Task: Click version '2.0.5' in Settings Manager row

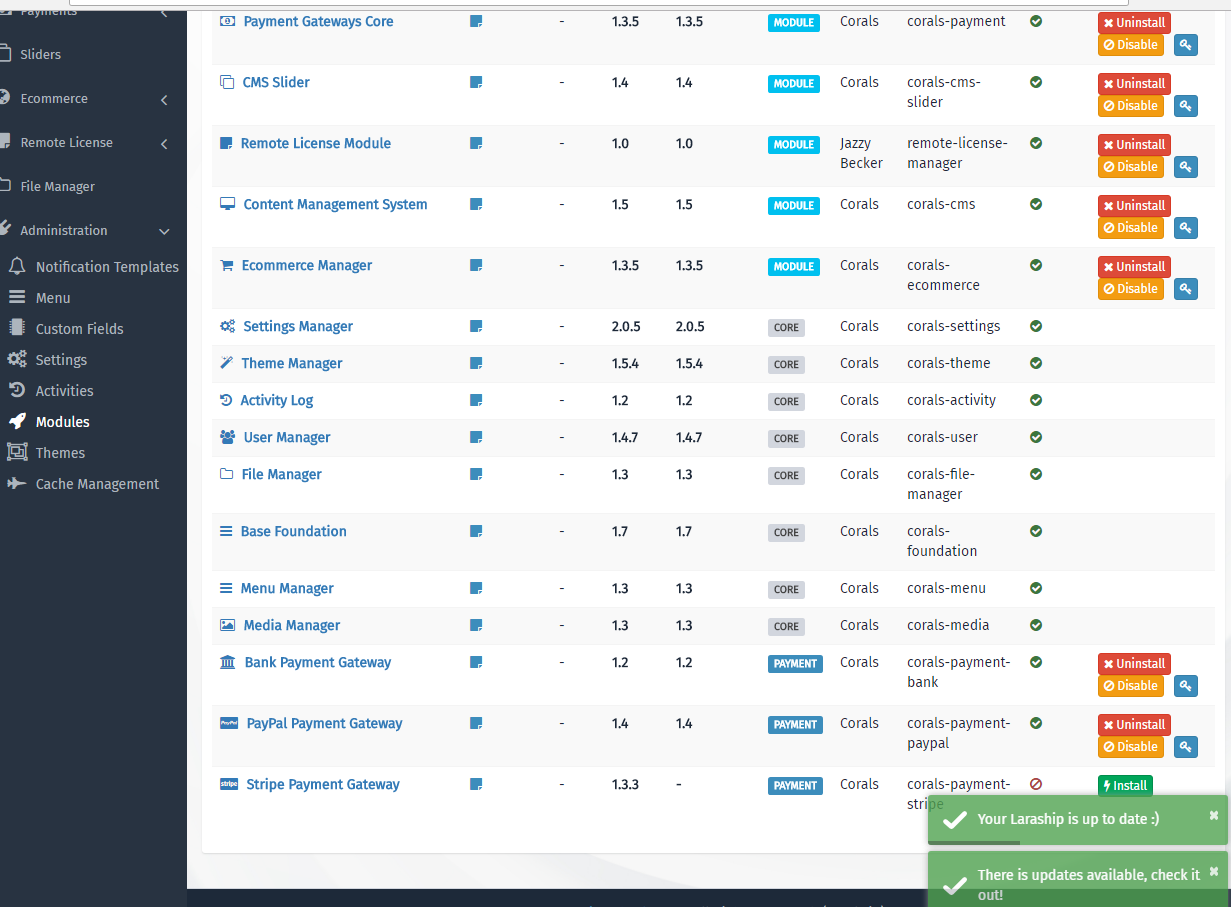Action: 626,326
